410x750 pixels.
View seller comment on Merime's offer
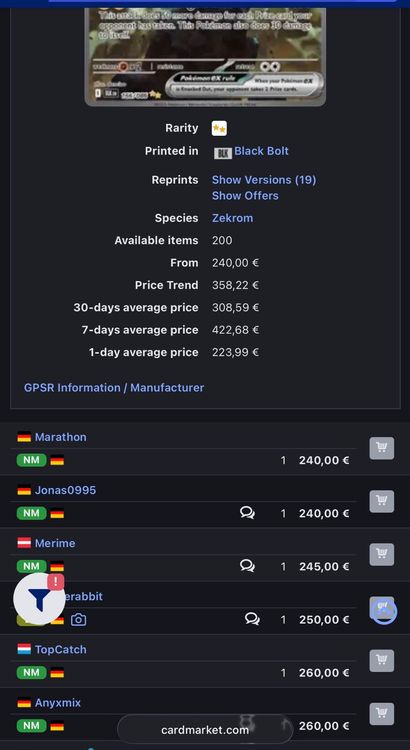(247, 566)
